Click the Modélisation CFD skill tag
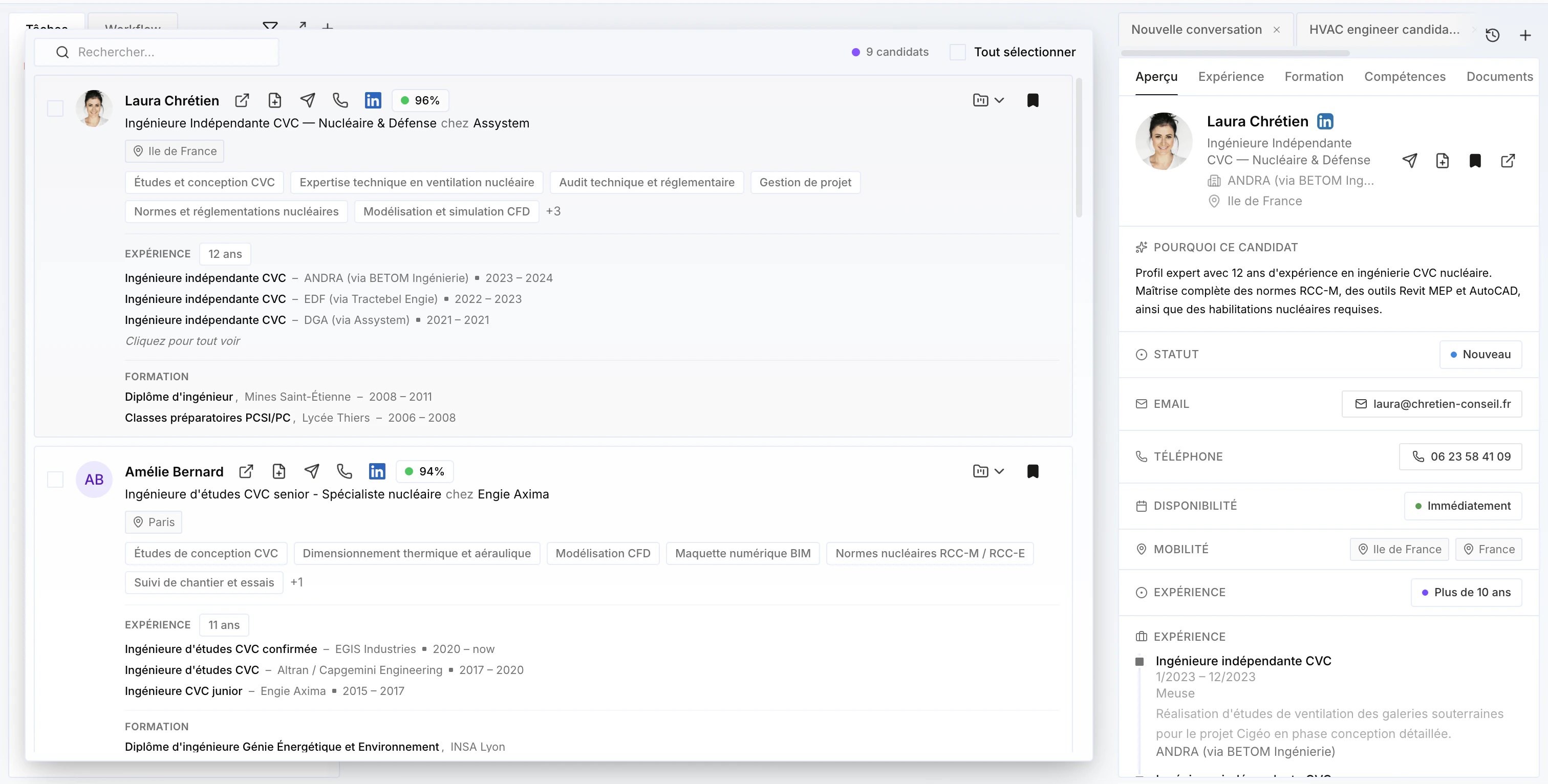Viewport: 1548px width, 784px height. (603, 553)
